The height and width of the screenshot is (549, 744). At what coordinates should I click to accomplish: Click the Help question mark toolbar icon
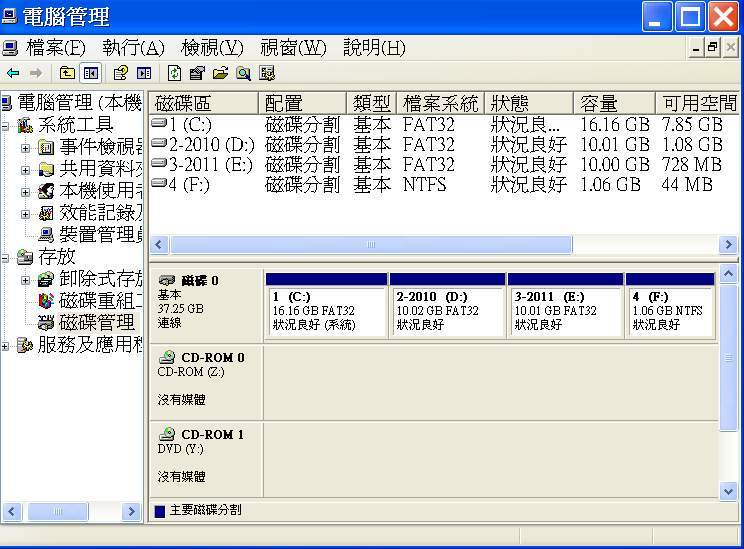[121, 73]
